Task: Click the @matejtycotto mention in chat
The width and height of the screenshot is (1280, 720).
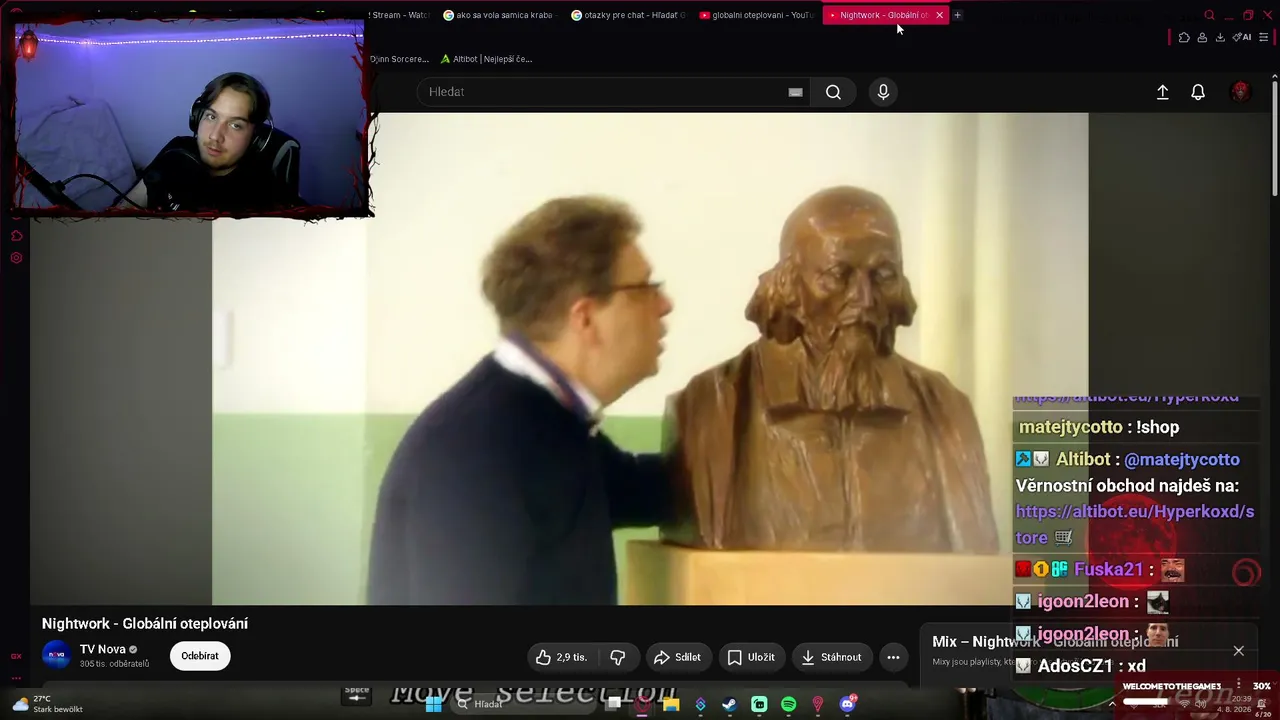Action: 1182,459
